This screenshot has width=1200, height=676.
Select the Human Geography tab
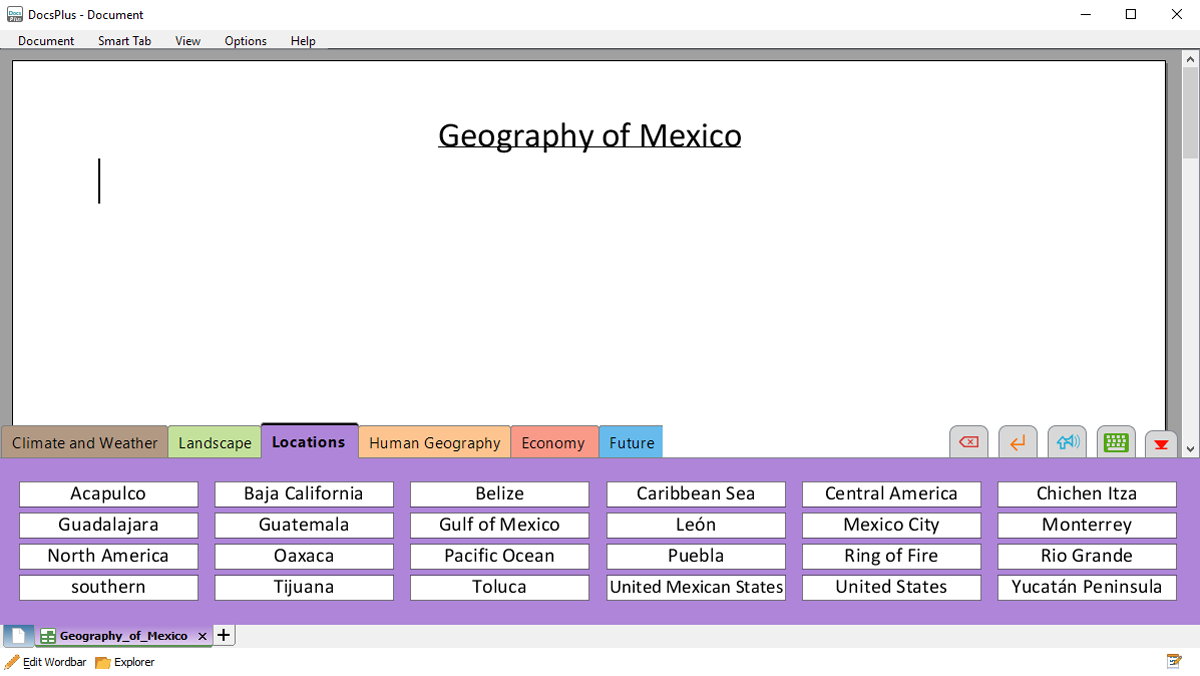pyautogui.click(x=434, y=443)
